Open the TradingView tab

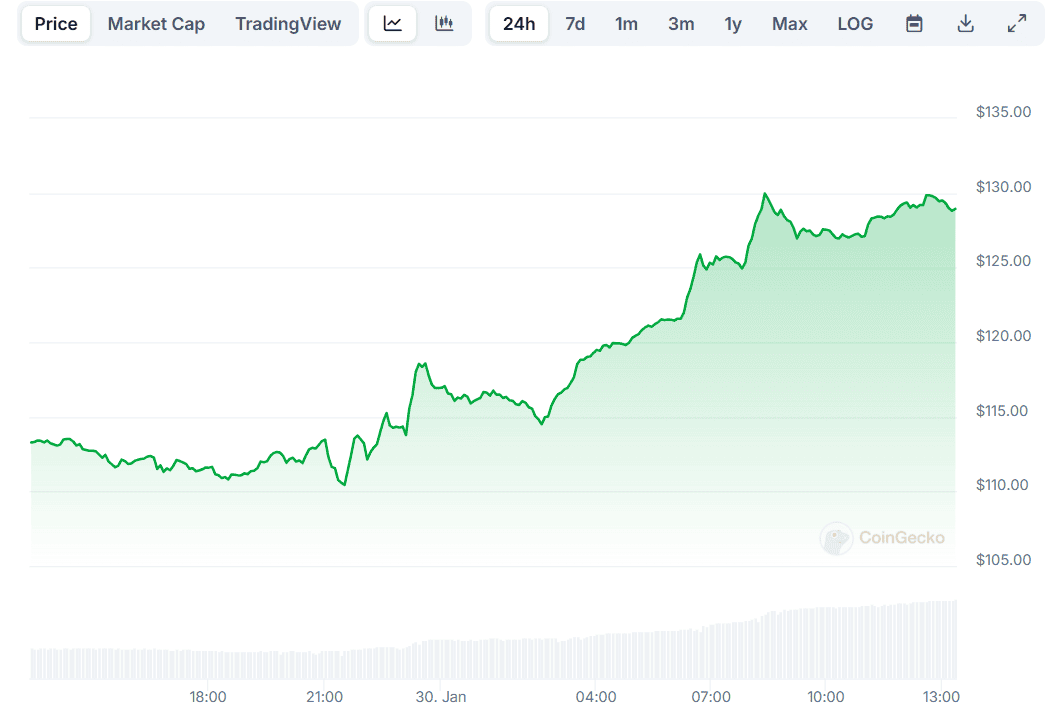[x=288, y=24]
